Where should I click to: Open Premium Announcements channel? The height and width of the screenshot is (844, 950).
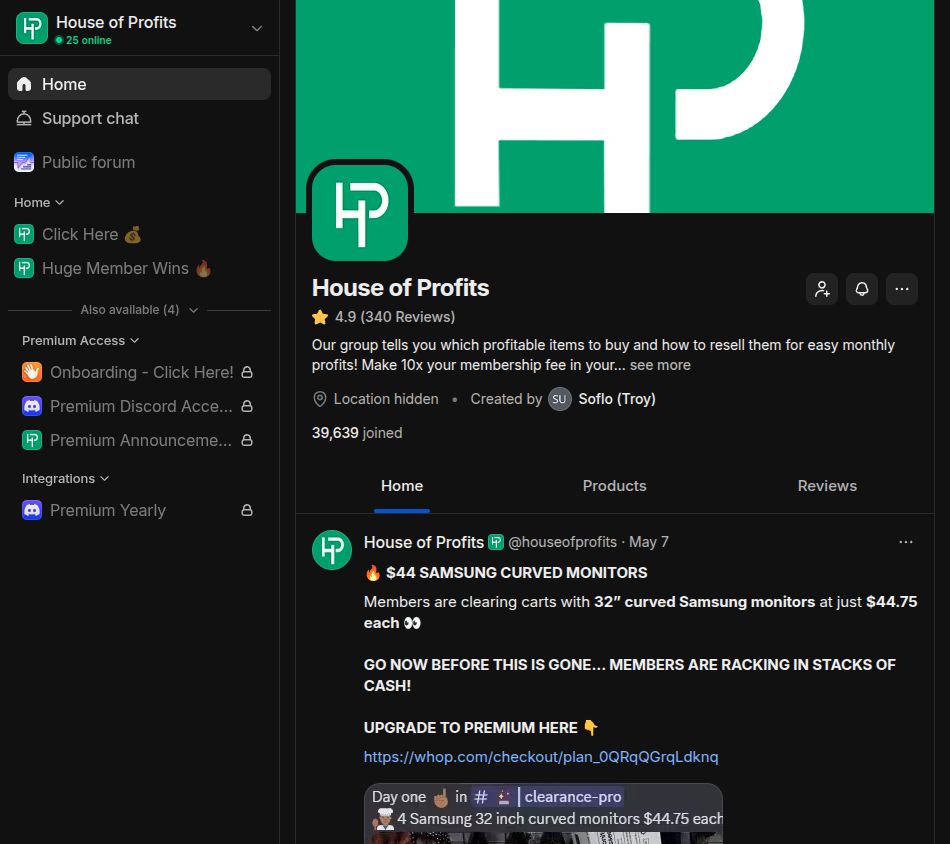click(x=139, y=440)
